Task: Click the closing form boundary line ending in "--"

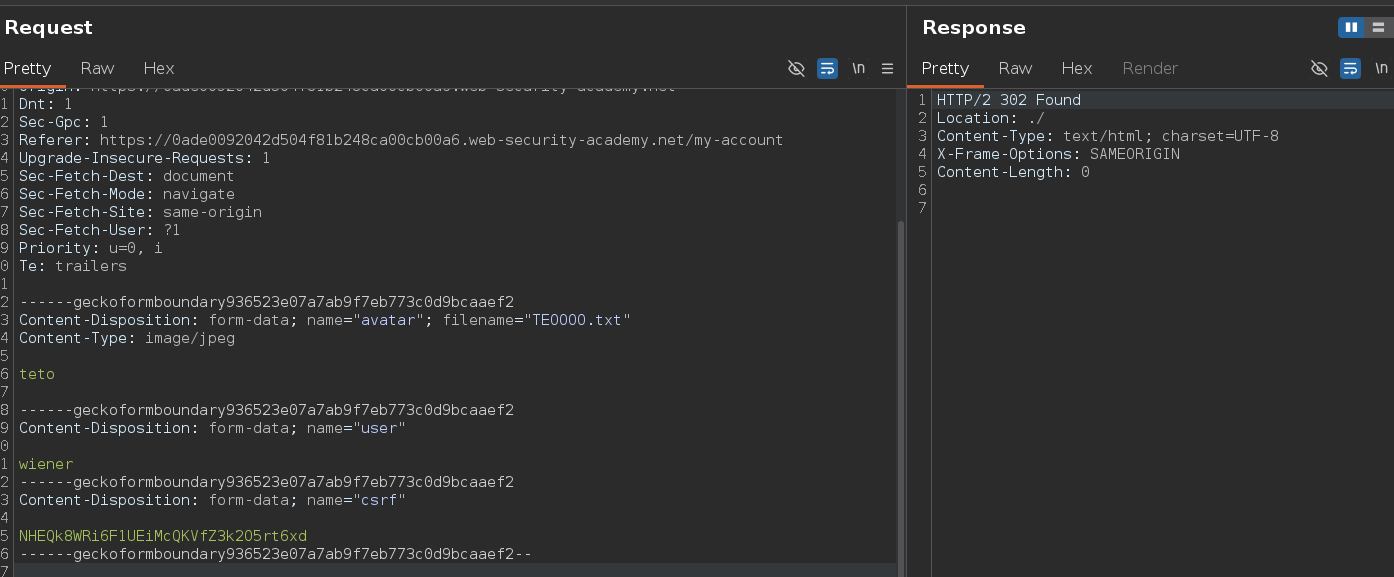Action: click(x=275, y=554)
